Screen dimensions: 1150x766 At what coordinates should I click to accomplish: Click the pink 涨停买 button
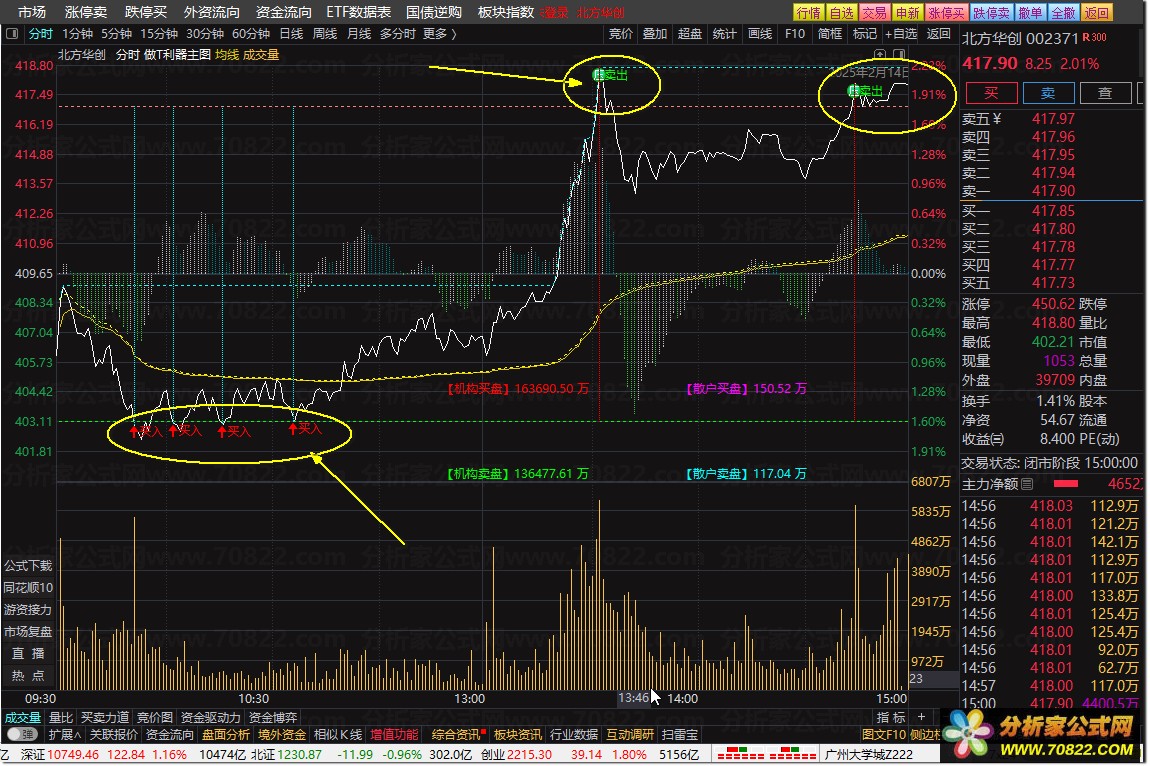click(x=946, y=12)
